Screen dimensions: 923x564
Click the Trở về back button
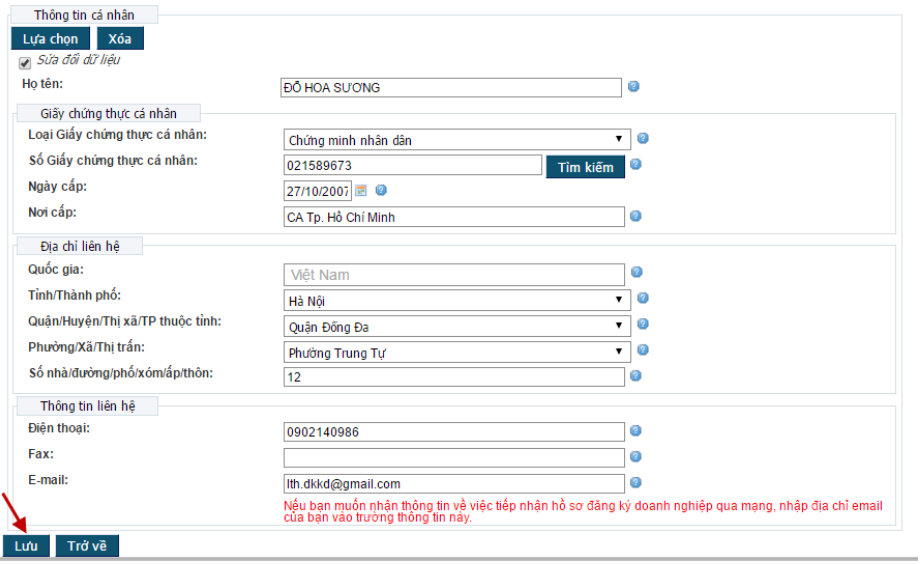(87, 546)
